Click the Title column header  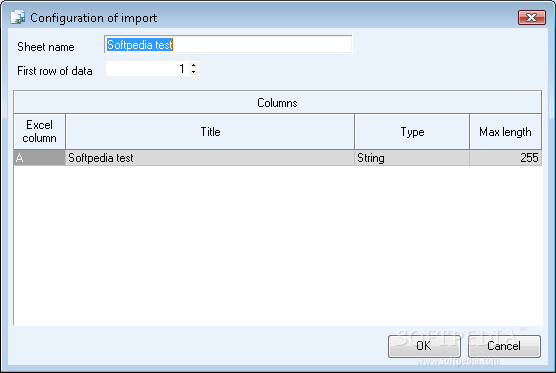(x=210, y=132)
